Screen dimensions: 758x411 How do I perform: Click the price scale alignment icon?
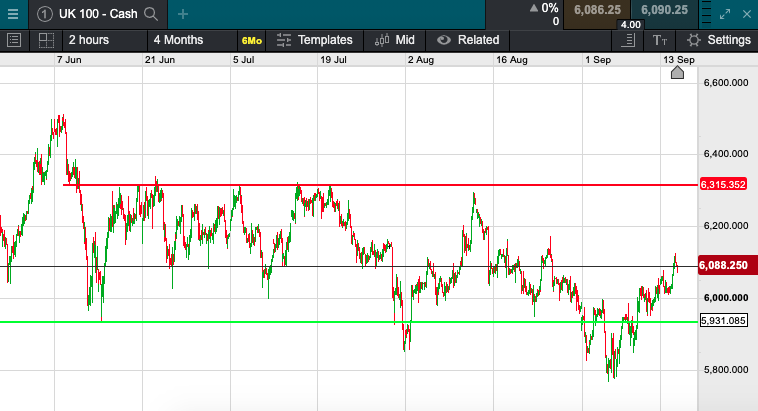point(628,40)
